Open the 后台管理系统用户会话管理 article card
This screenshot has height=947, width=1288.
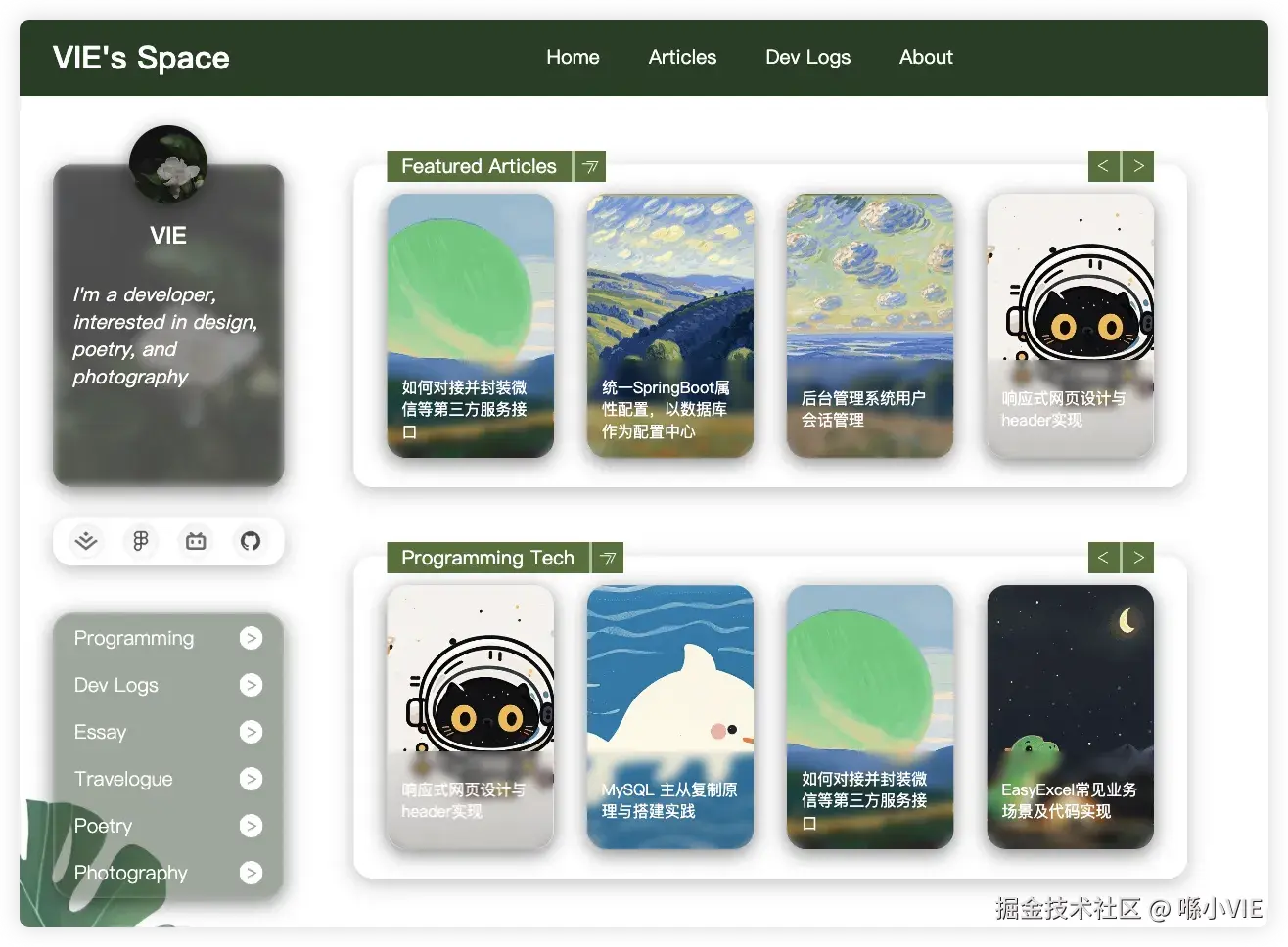(x=870, y=326)
